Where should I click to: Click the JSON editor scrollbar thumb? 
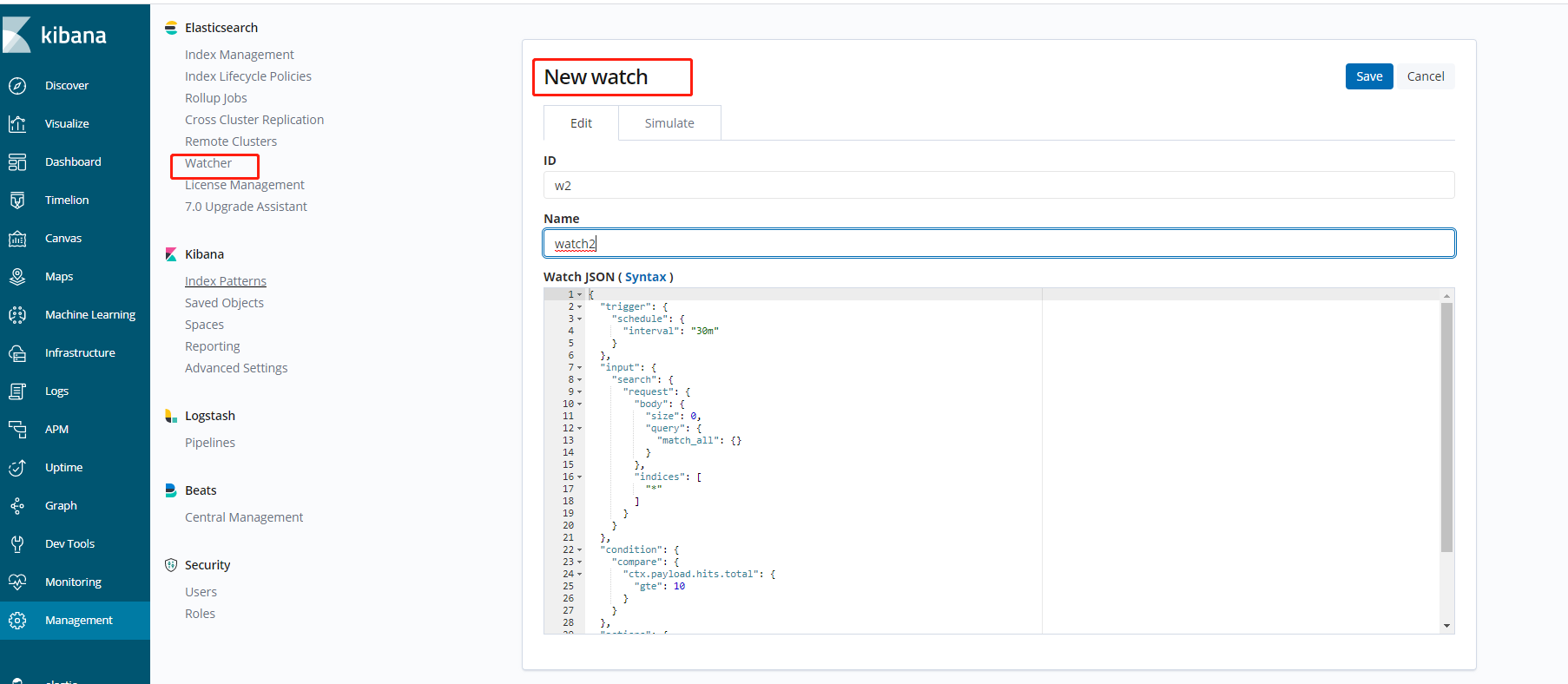(x=1446, y=427)
